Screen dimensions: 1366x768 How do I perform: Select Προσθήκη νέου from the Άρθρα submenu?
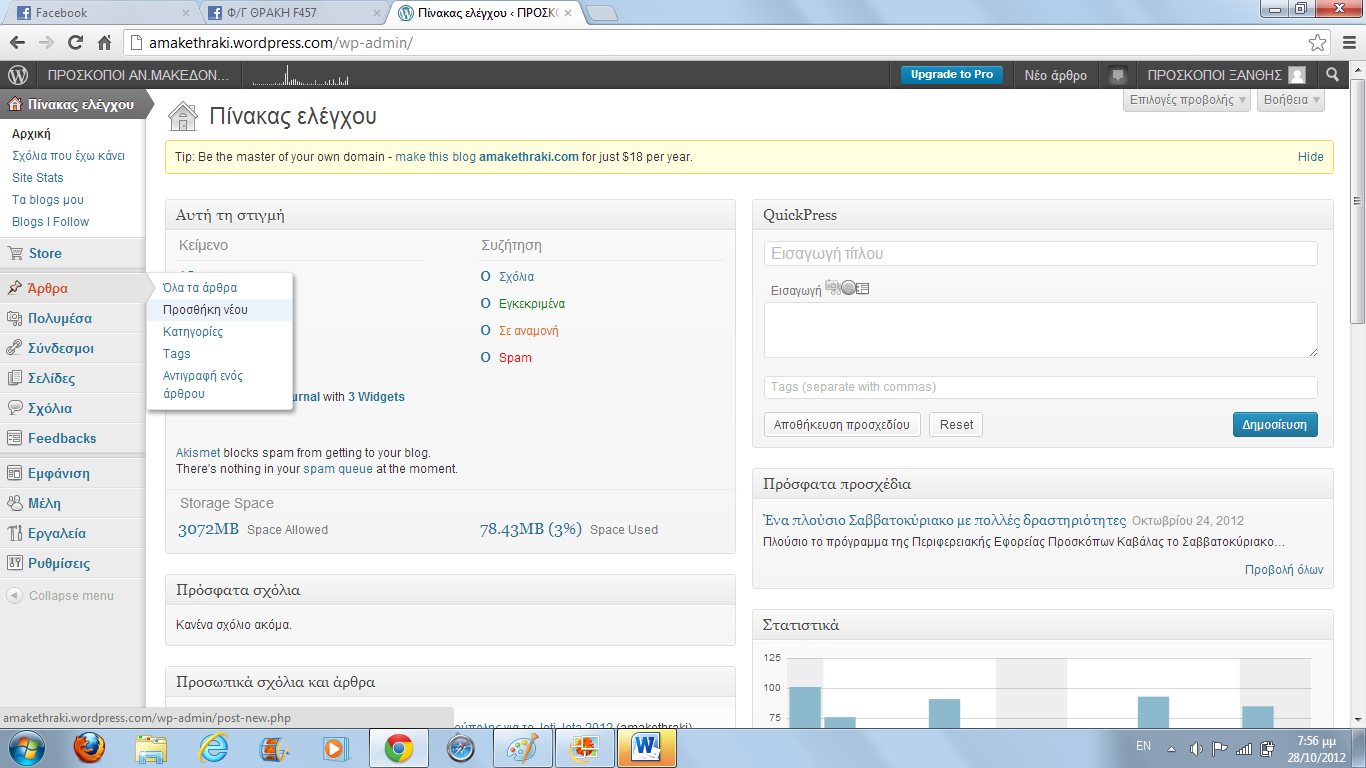pyautogui.click(x=205, y=310)
